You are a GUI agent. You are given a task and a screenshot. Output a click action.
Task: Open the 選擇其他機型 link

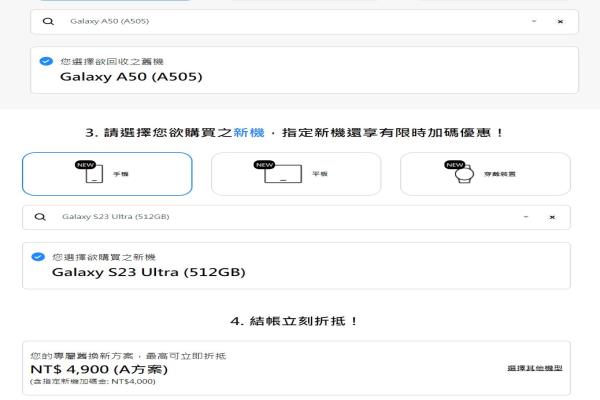(x=535, y=368)
